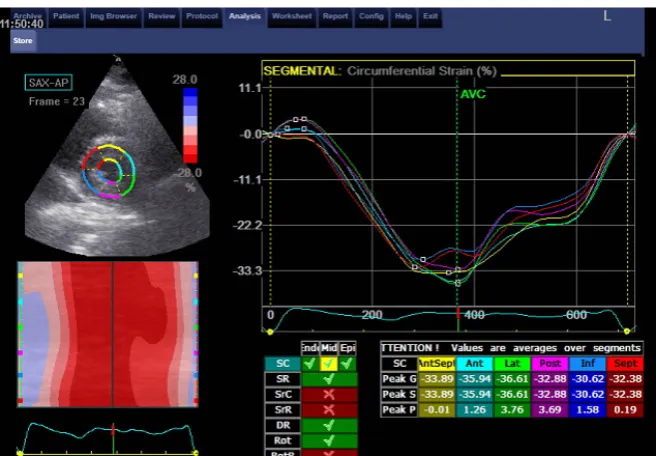Screen dimensions: 657x456
Task: Click the strain color scale bar
Action: point(190,125)
